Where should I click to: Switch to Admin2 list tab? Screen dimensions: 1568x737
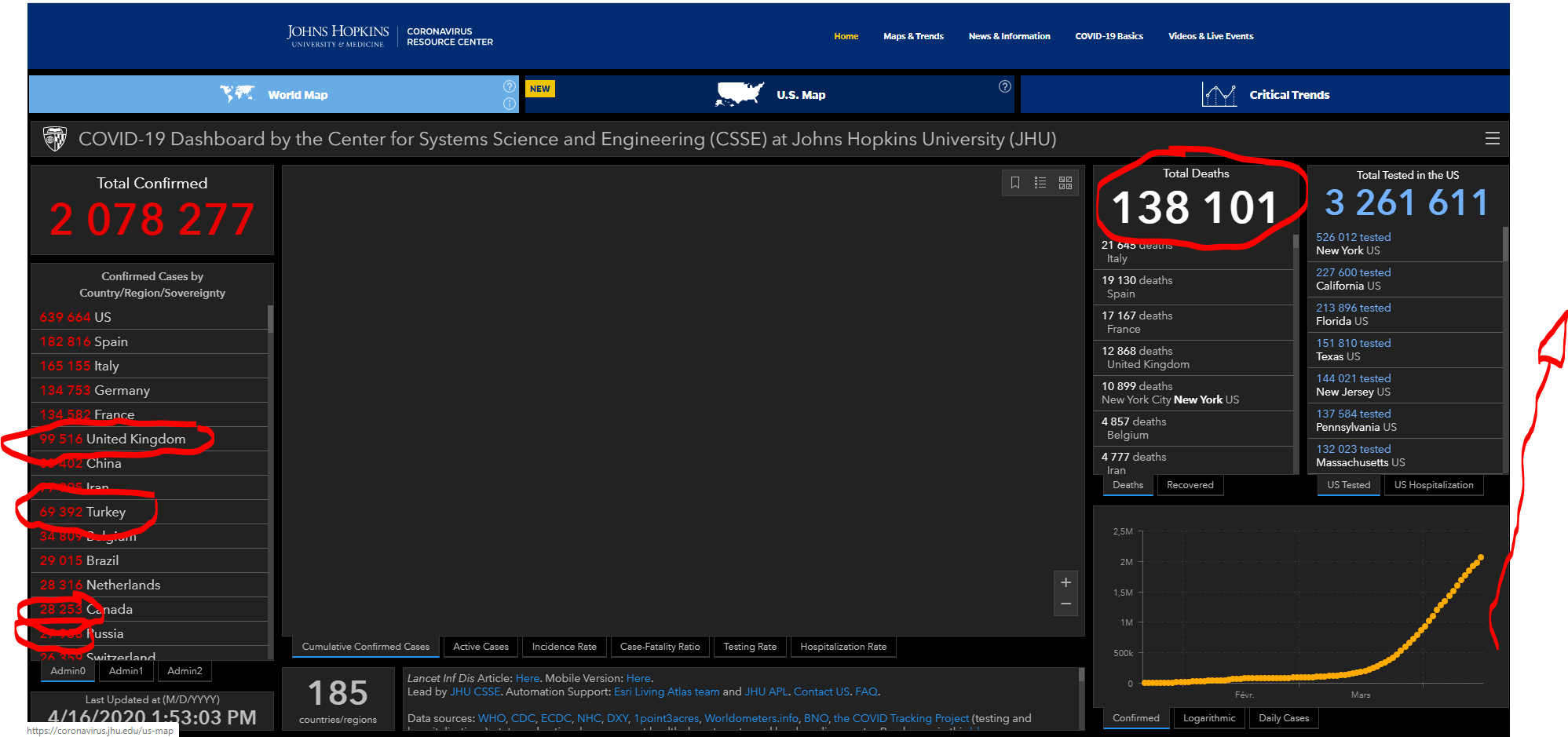point(185,671)
